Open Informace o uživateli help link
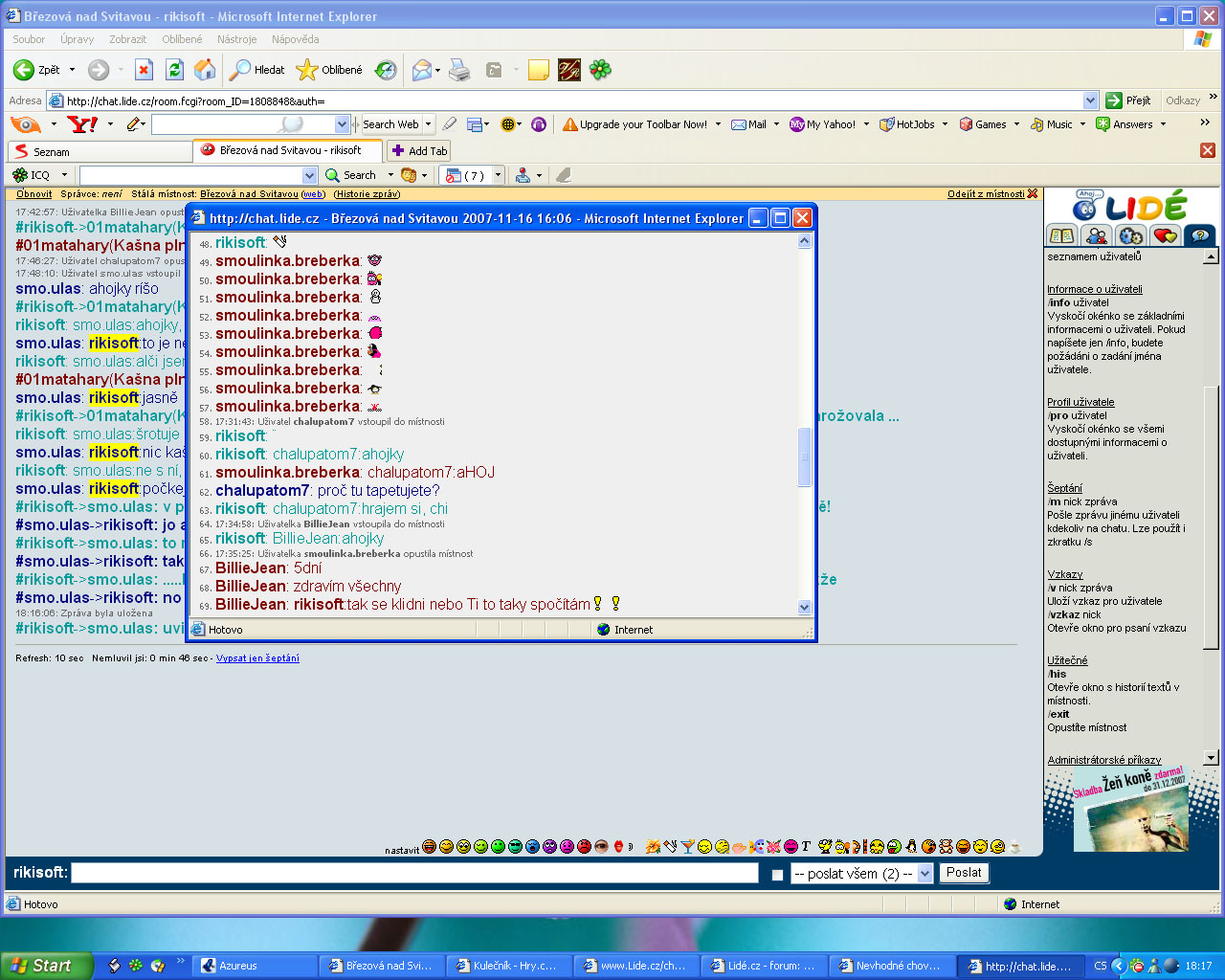1225x980 pixels. click(1094, 289)
